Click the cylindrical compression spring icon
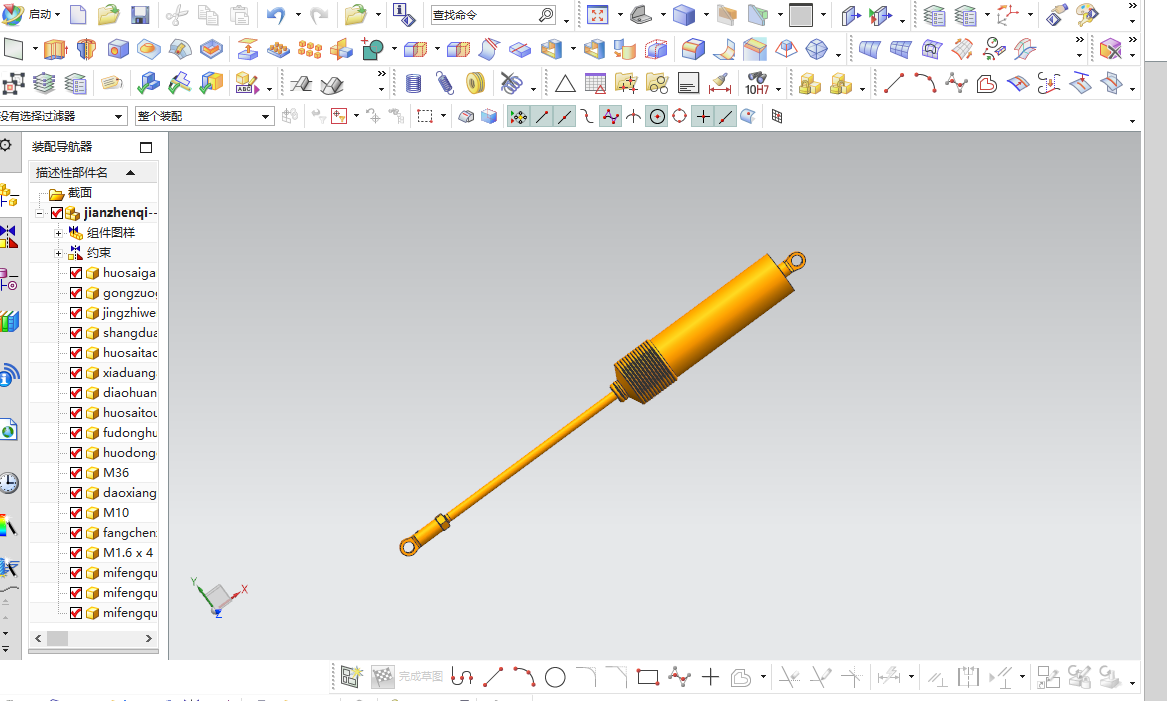 [414, 83]
